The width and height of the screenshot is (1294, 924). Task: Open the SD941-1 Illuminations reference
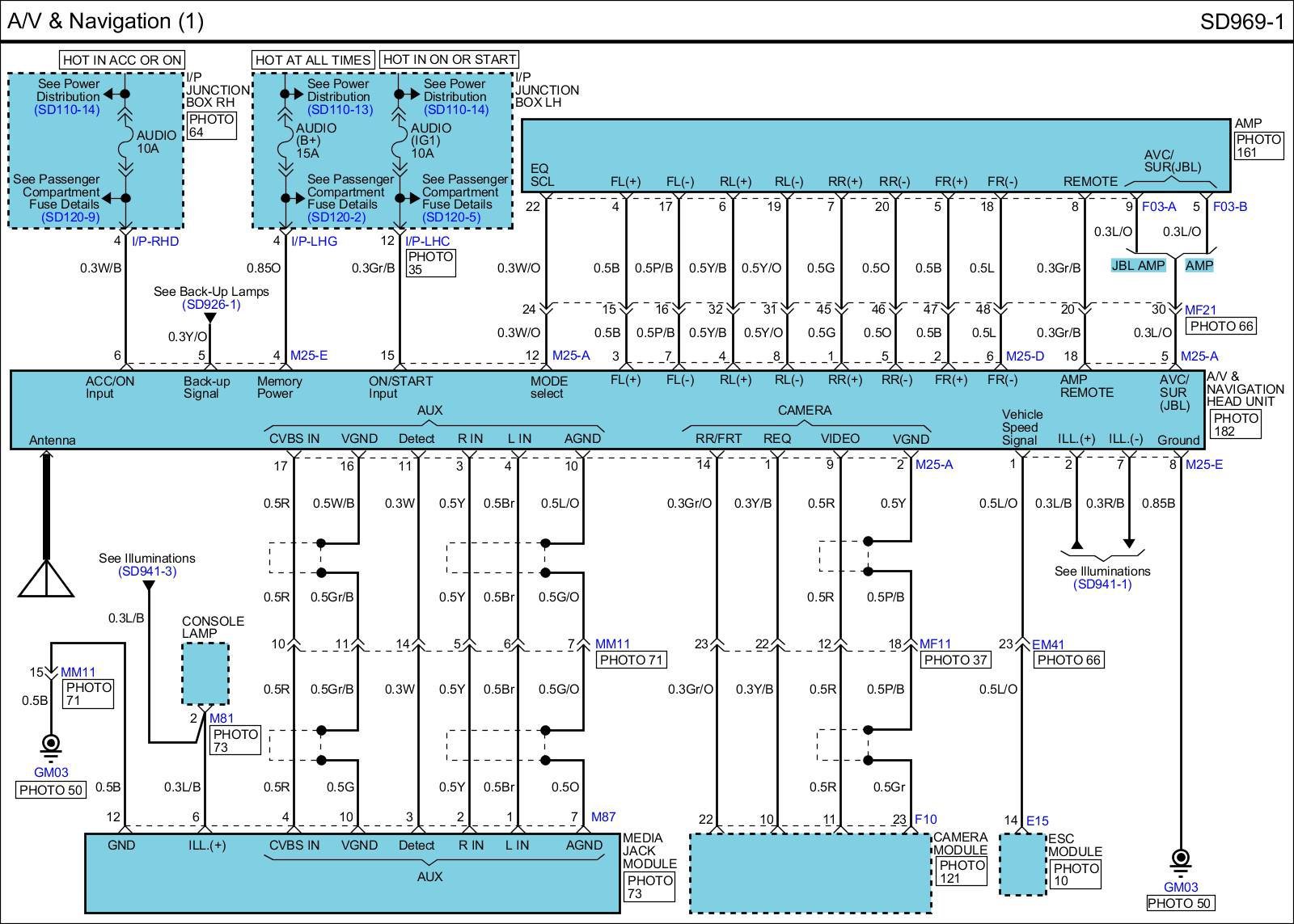tap(1102, 584)
